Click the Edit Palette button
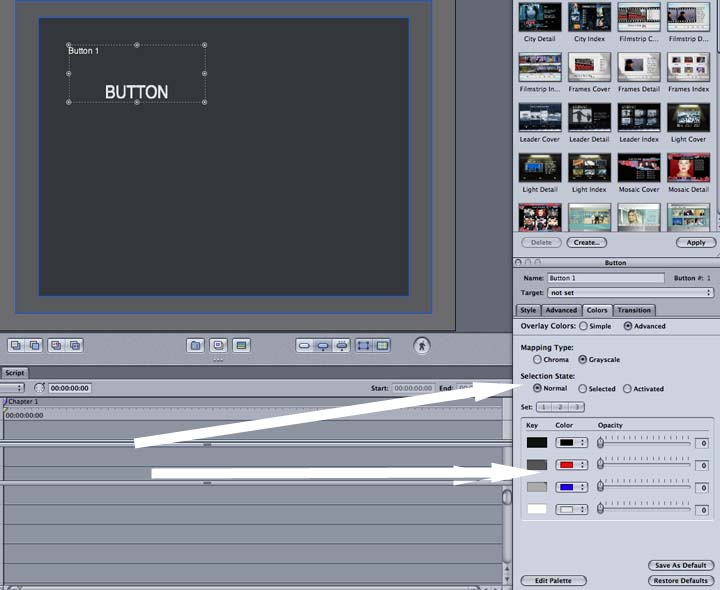The image size is (720, 590). point(553,581)
